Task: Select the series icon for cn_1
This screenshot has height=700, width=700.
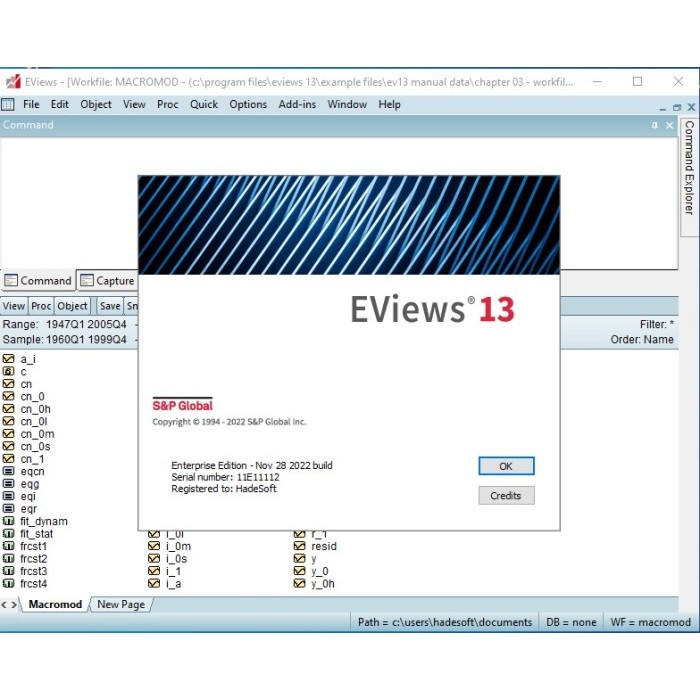Action: point(8,458)
